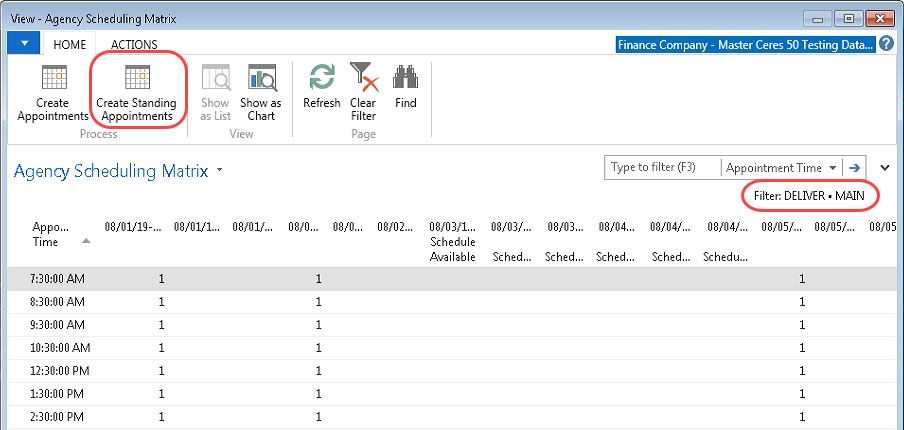Image resolution: width=904 pixels, height=430 pixels.
Task: Click the Create Appointments icon
Action: coord(53,78)
